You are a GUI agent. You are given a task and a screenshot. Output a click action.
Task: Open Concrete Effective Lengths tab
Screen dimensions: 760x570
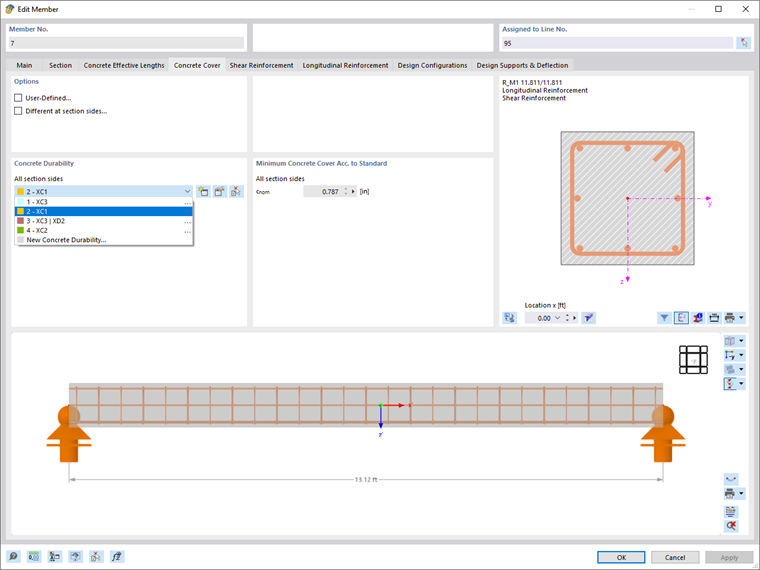(124, 65)
